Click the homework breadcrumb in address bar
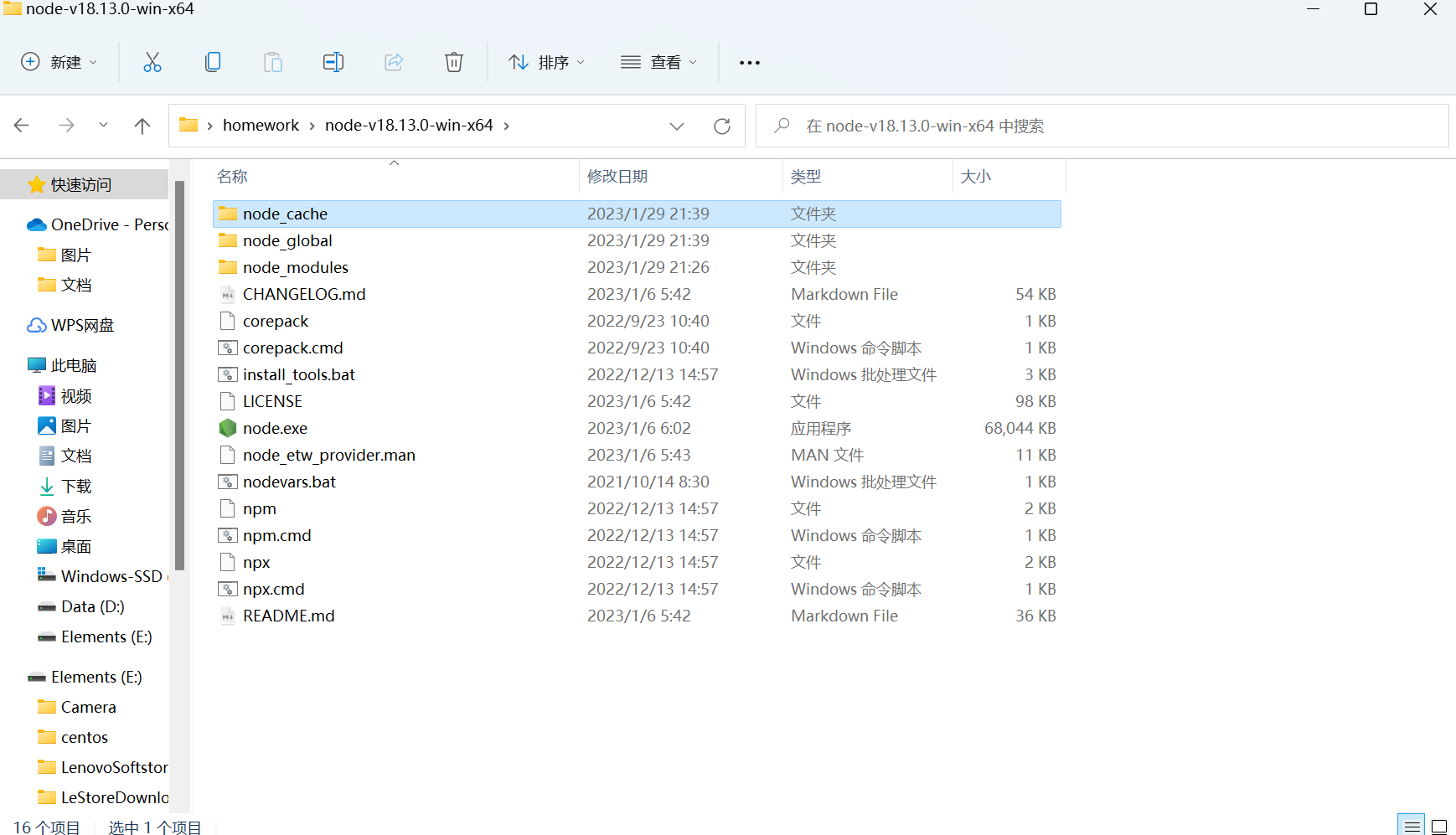The width and height of the screenshot is (1456, 835). coord(261,126)
